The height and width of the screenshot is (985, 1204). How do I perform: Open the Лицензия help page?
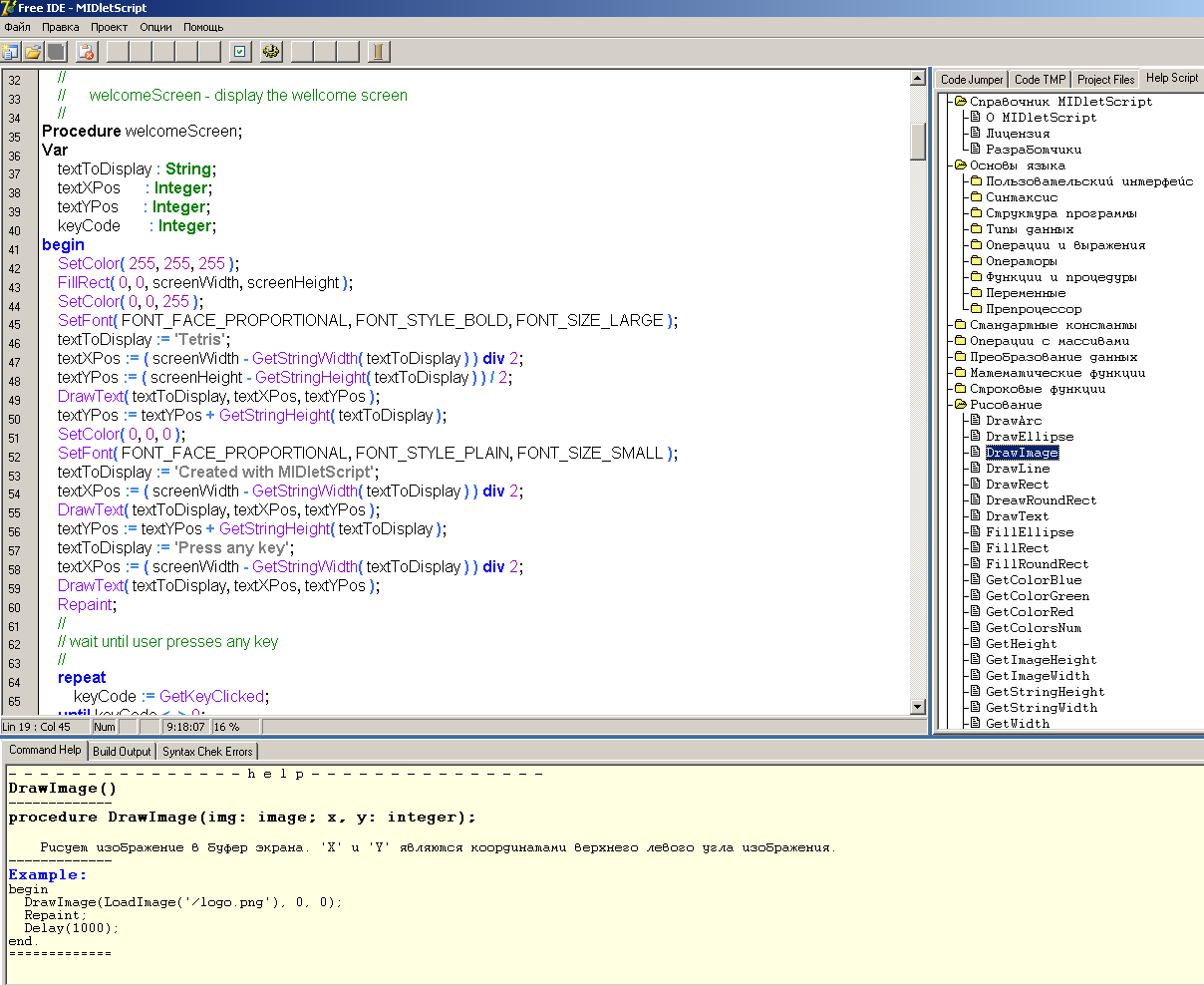tap(1017, 134)
